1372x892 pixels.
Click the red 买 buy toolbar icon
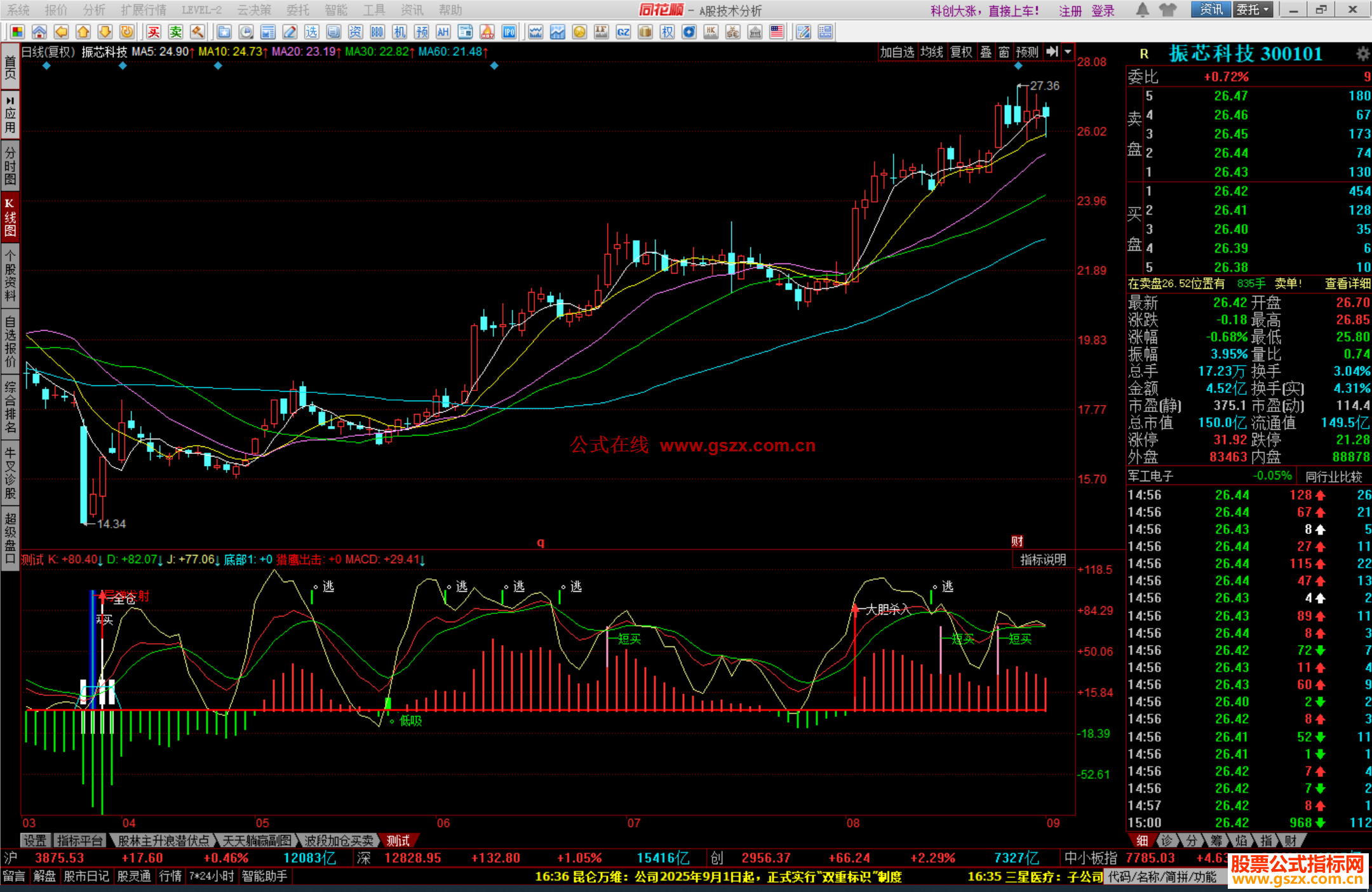point(154,32)
